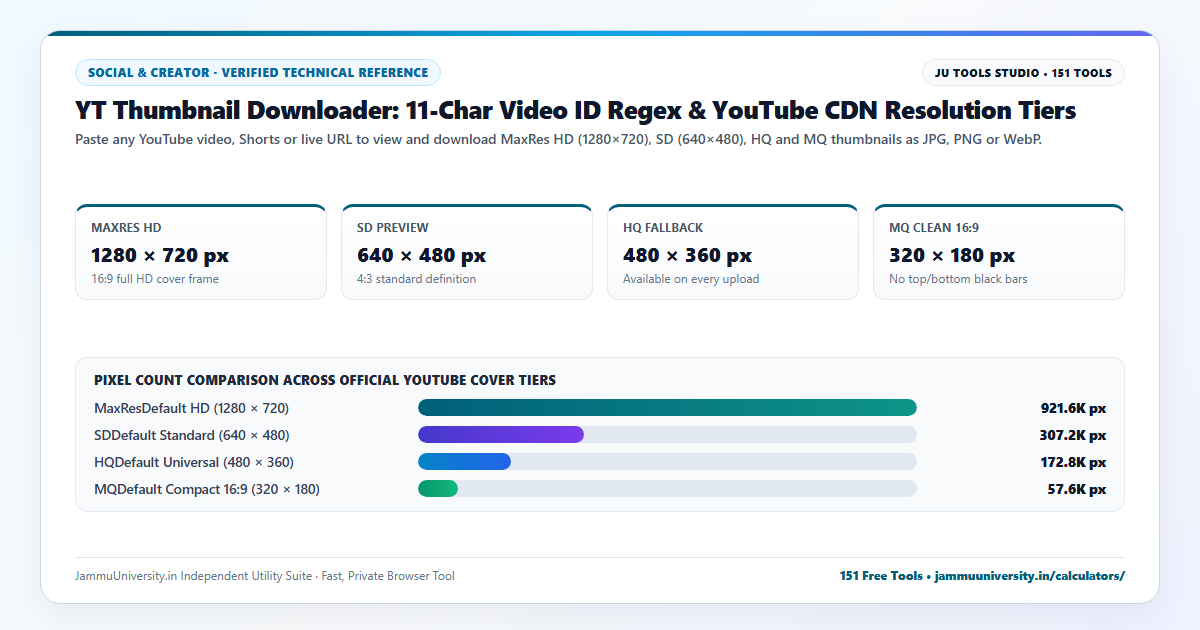
Task: Open the MQ Clean 16:9 card
Action: point(999,252)
